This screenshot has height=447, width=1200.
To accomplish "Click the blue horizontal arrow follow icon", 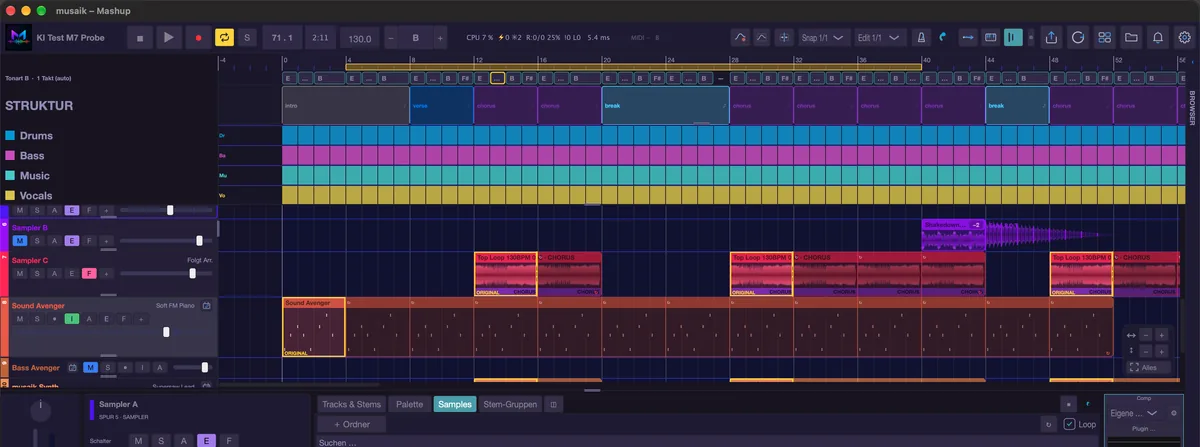I will click(x=967, y=38).
